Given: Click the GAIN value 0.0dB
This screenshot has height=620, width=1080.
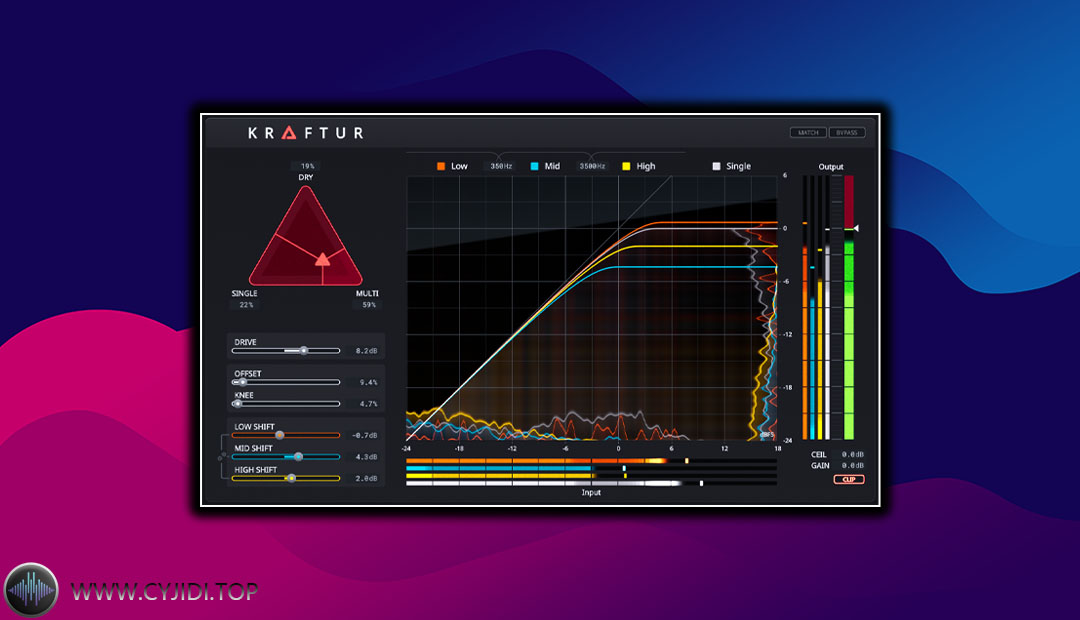Looking at the screenshot, I should tap(853, 466).
